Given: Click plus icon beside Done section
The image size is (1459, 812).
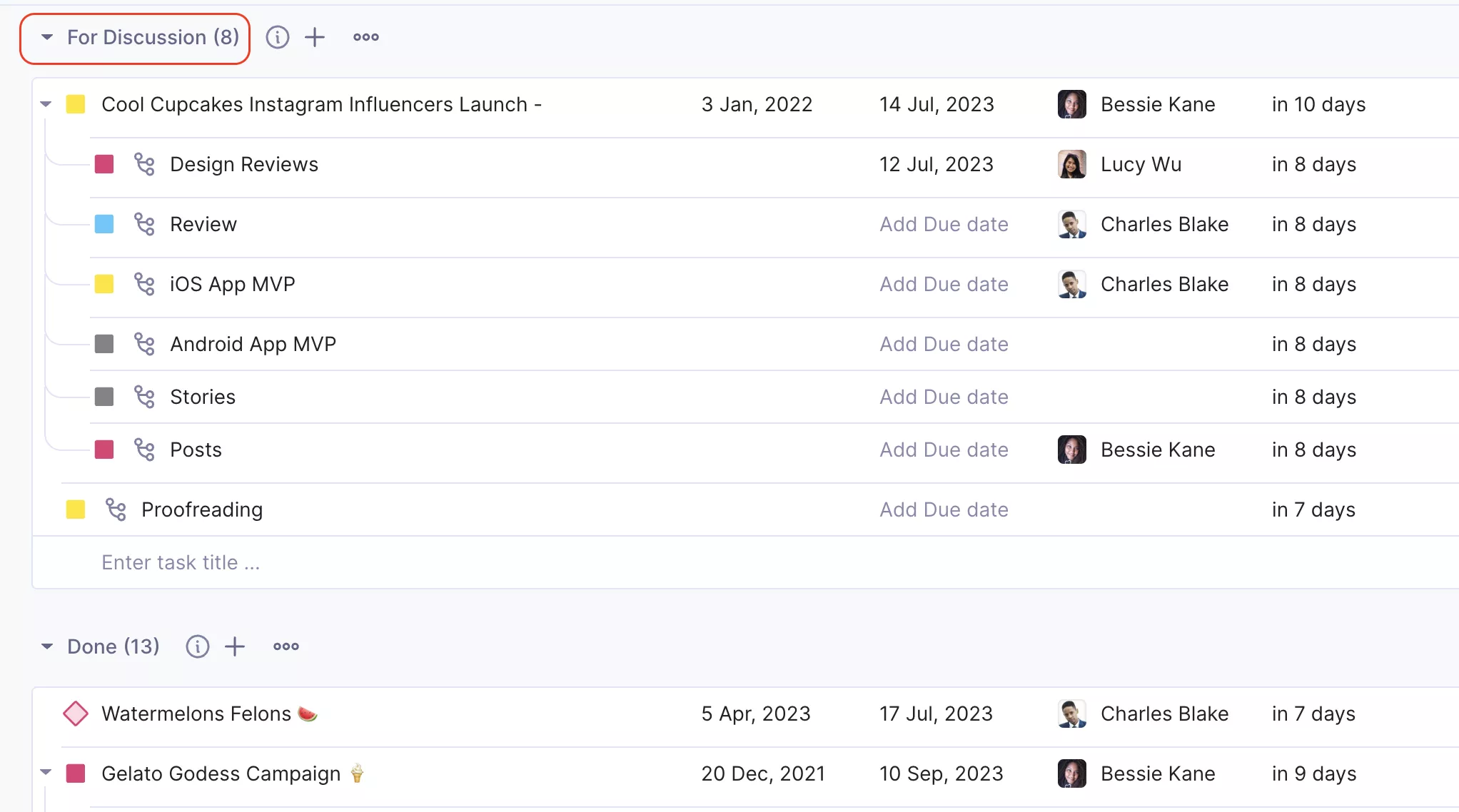Looking at the screenshot, I should (235, 646).
